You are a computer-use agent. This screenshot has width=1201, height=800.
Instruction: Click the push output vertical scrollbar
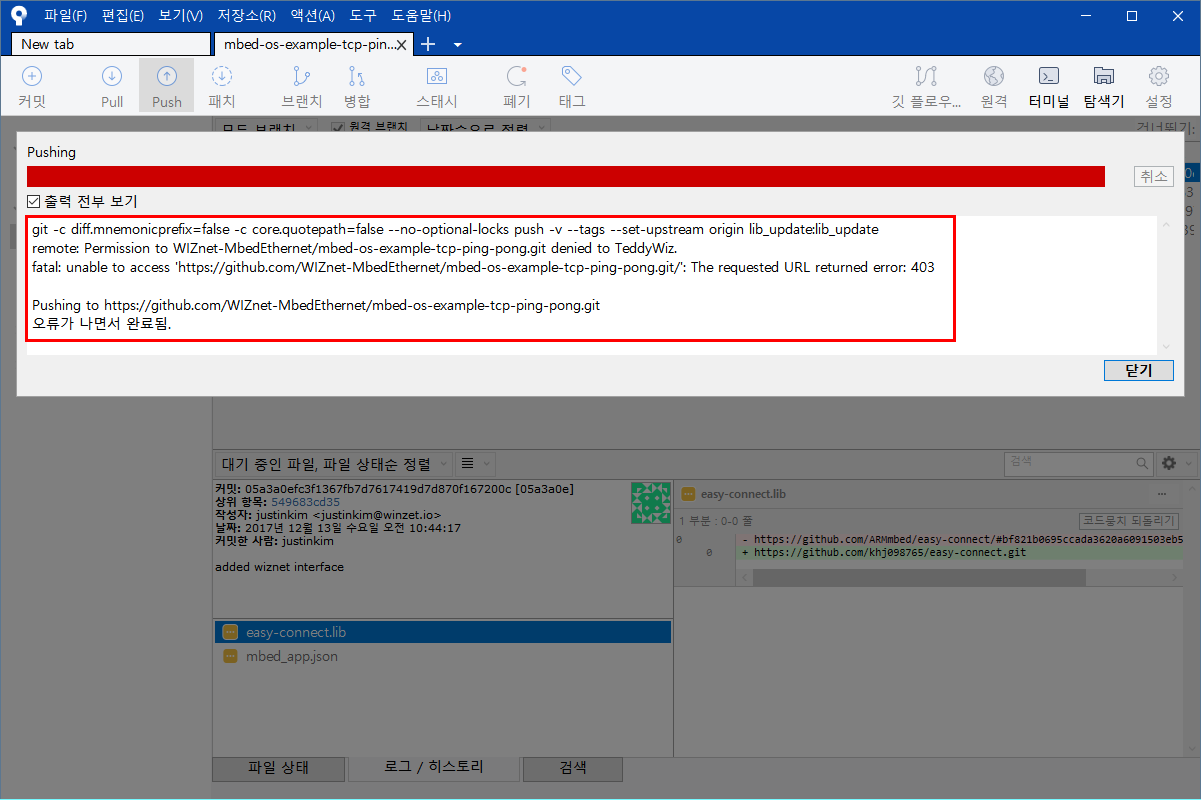click(x=1165, y=285)
